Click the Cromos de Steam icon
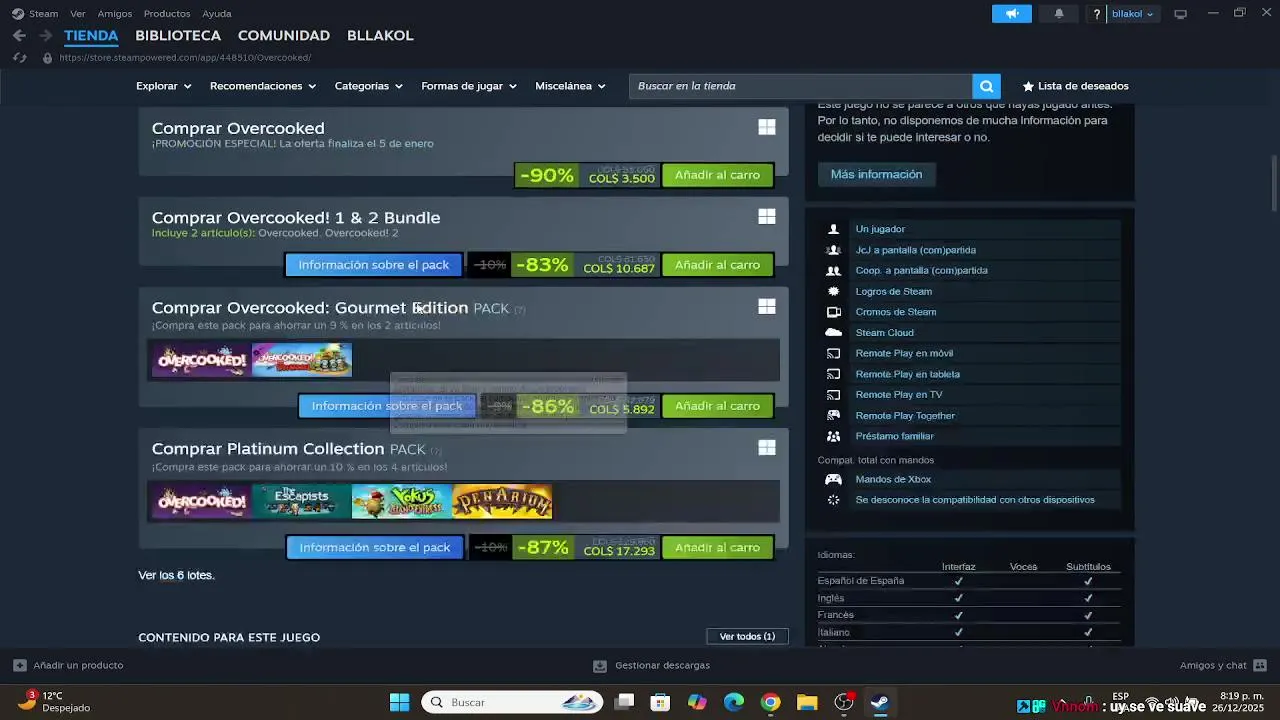This screenshot has height=720, width=1280. pyautogui.click(x=833, y=312)
